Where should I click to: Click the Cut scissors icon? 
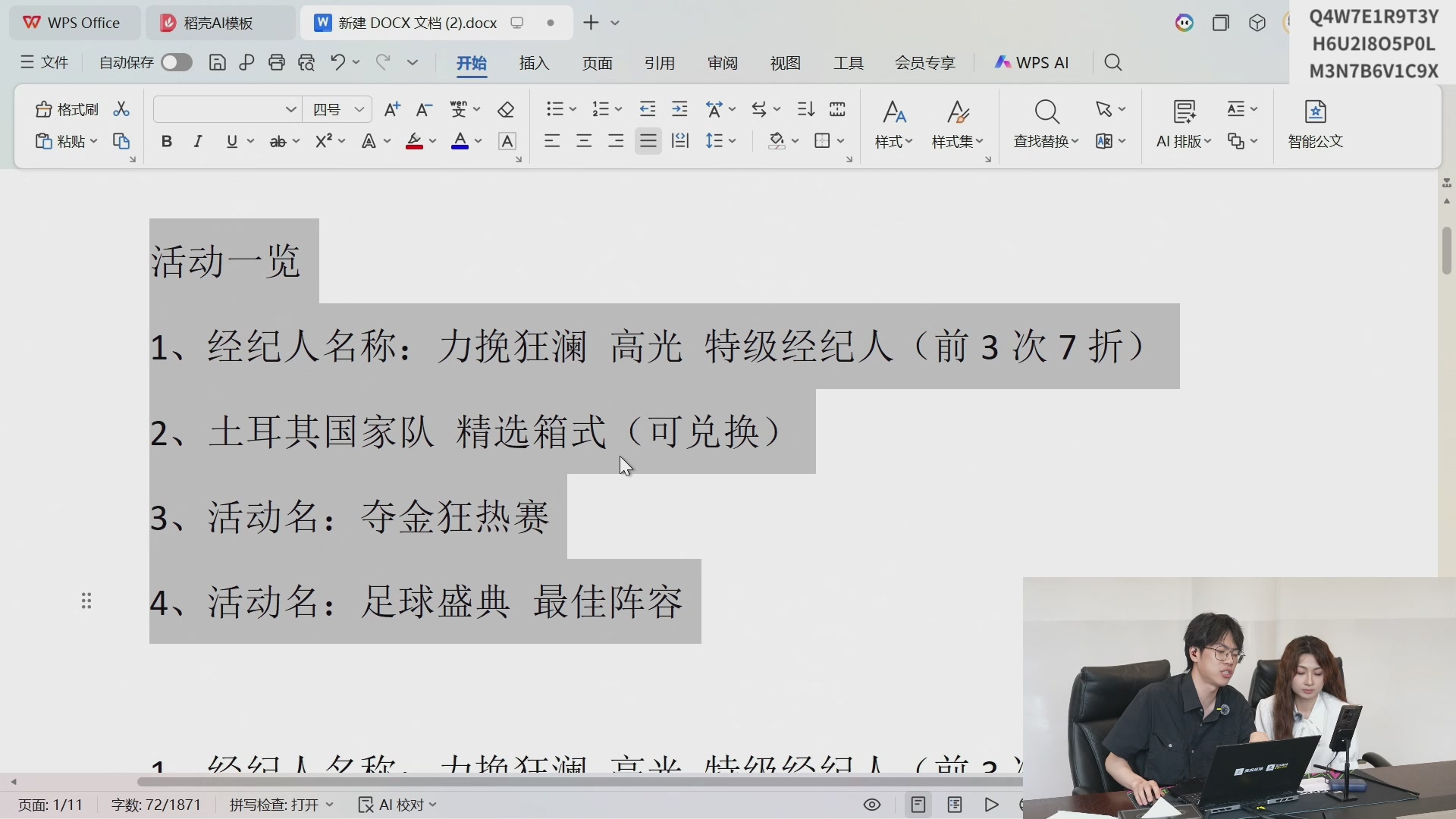pos(121,110)
